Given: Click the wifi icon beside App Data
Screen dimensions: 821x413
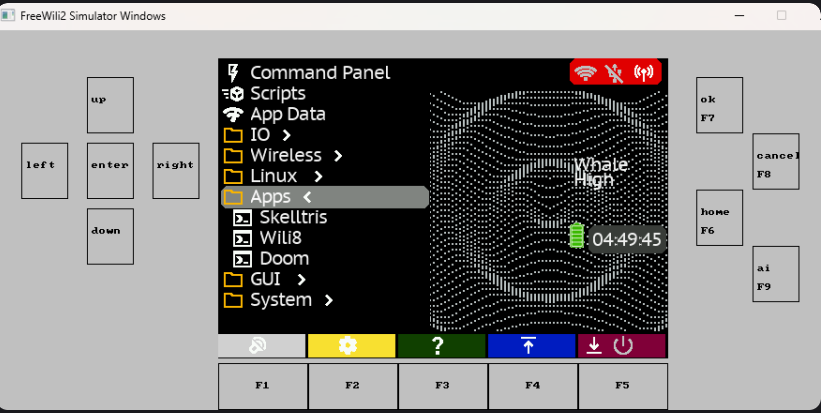Looking at the screenshot, I should click(233, 114).
